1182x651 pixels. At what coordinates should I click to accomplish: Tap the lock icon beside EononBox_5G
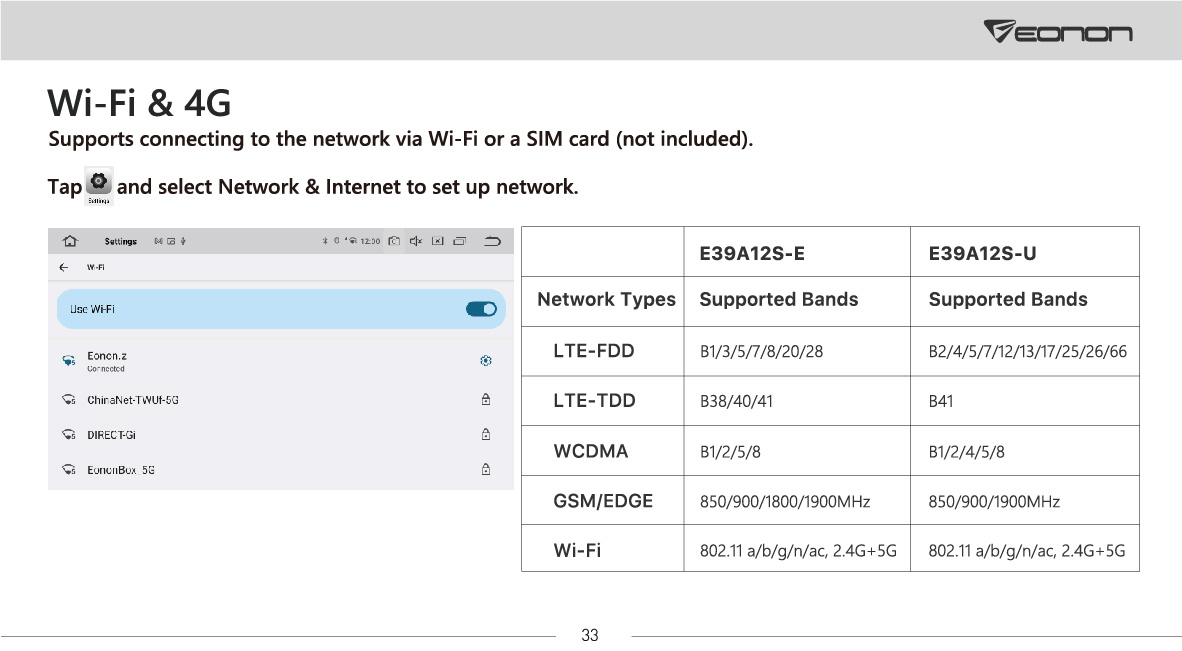pos(486,469)
